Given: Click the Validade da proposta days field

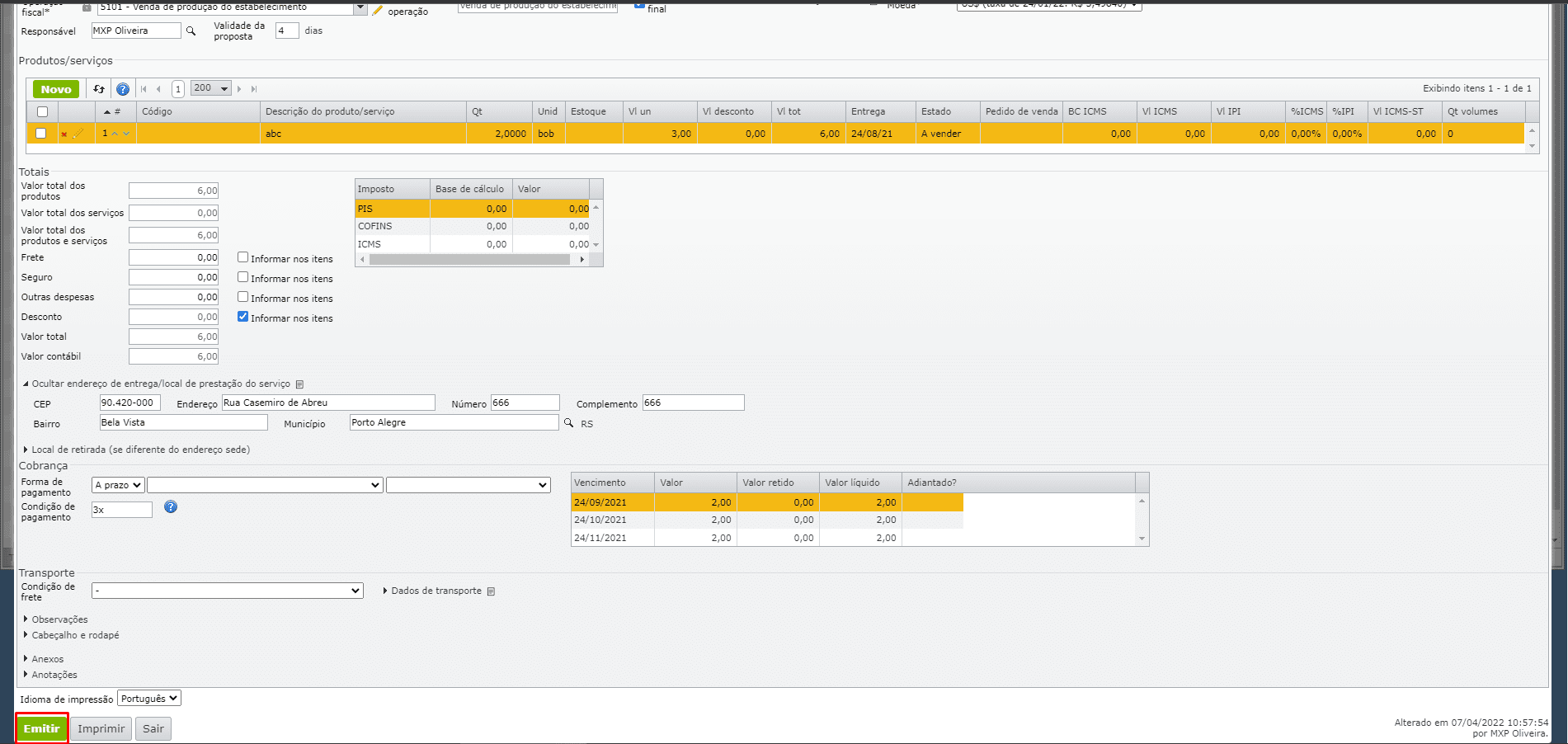Looking at the screenshot, I should click(x=287, y=31).
